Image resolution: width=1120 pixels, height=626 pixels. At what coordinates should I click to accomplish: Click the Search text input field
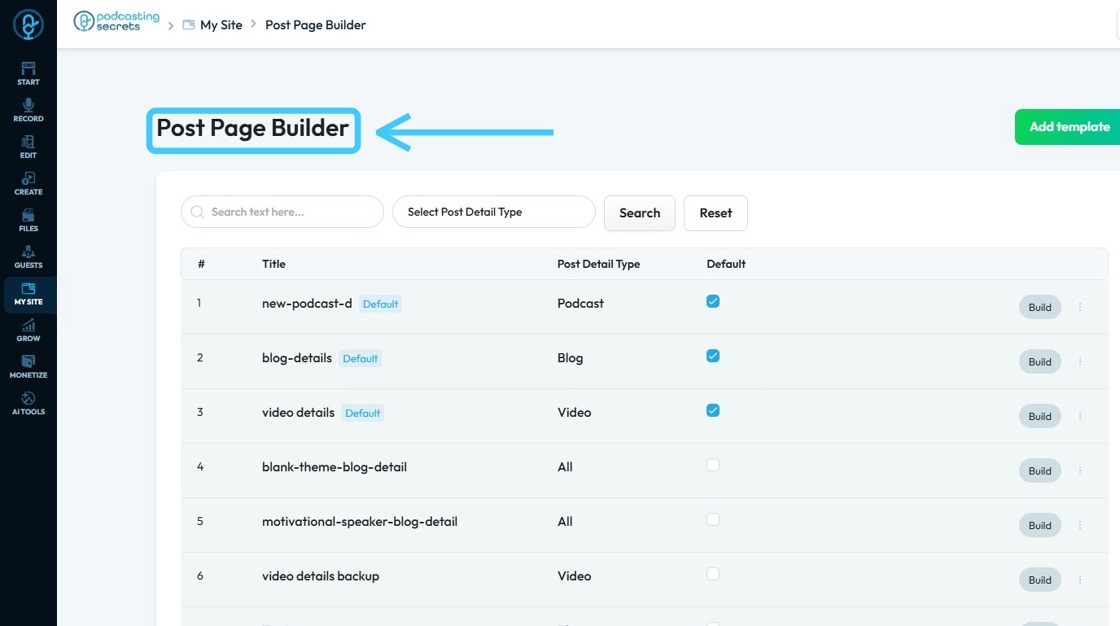pyautogui.click(x=290, y=212)
